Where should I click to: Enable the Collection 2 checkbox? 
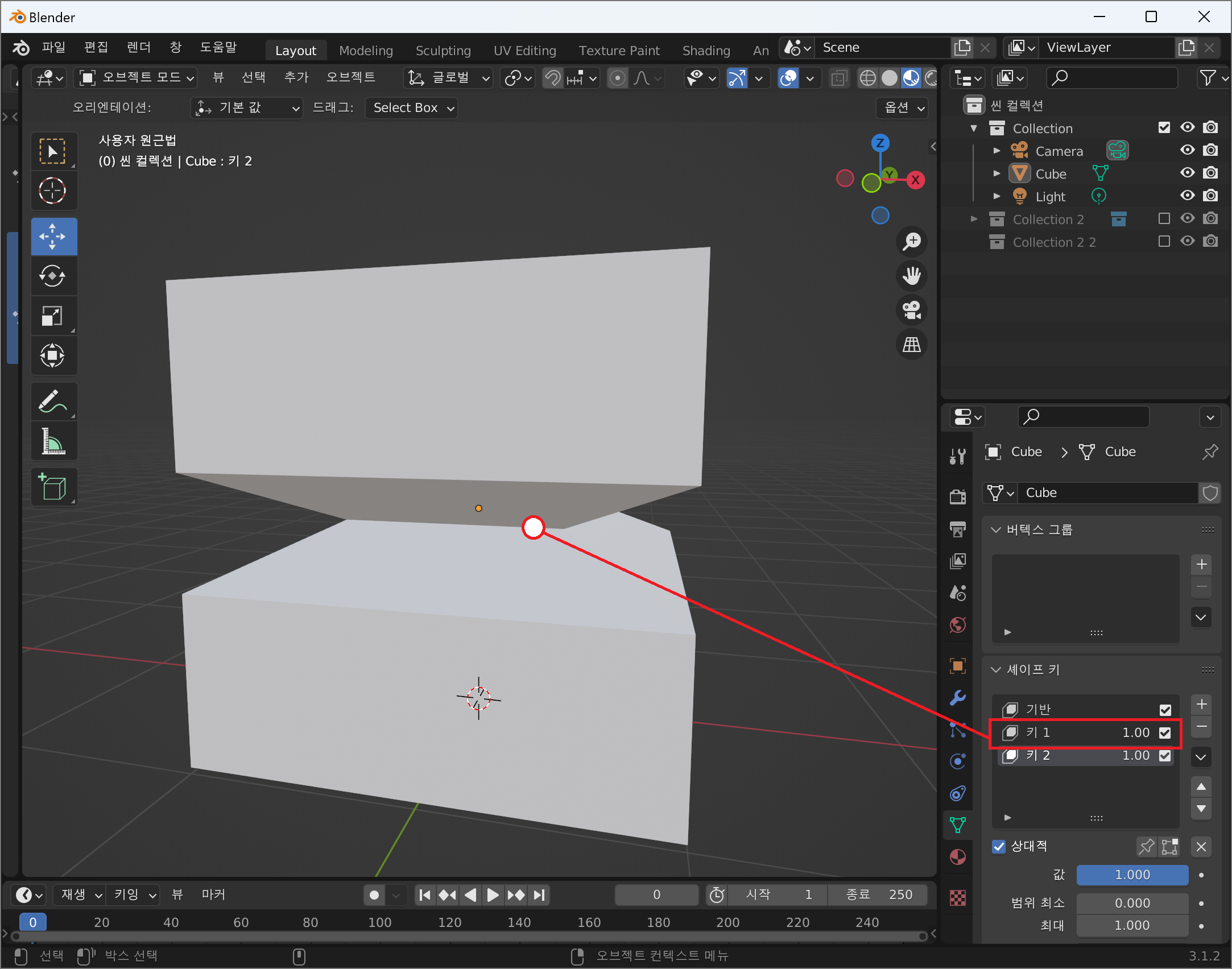[1164, 219]
